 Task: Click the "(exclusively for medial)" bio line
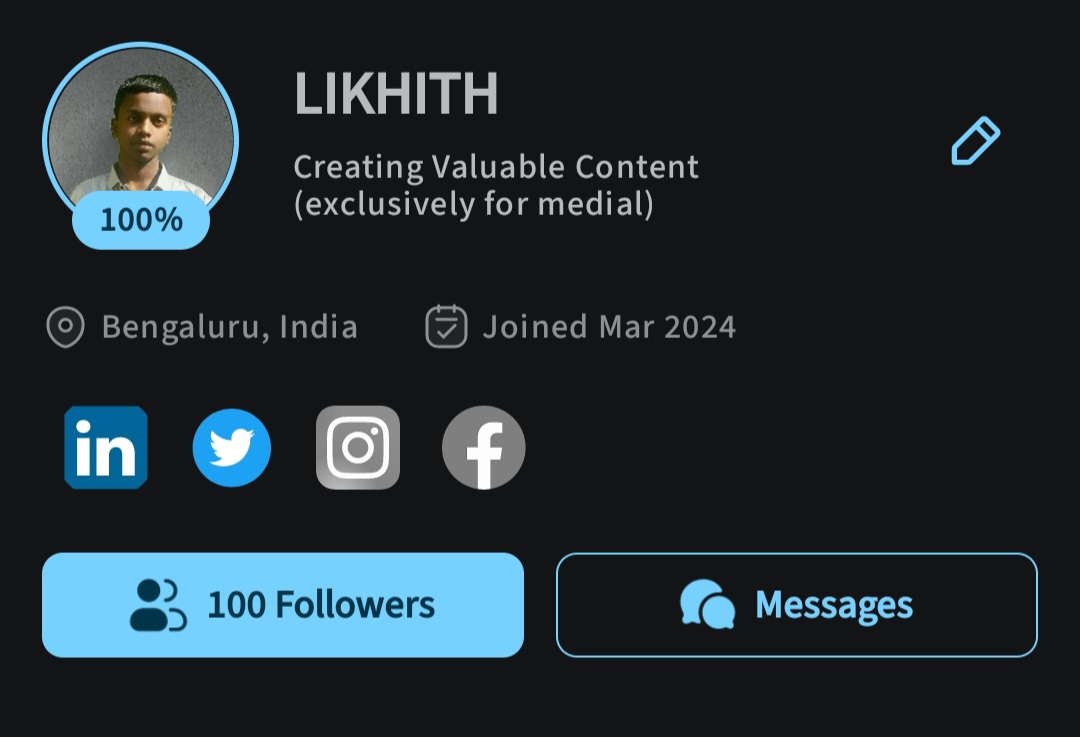[473, 205]
